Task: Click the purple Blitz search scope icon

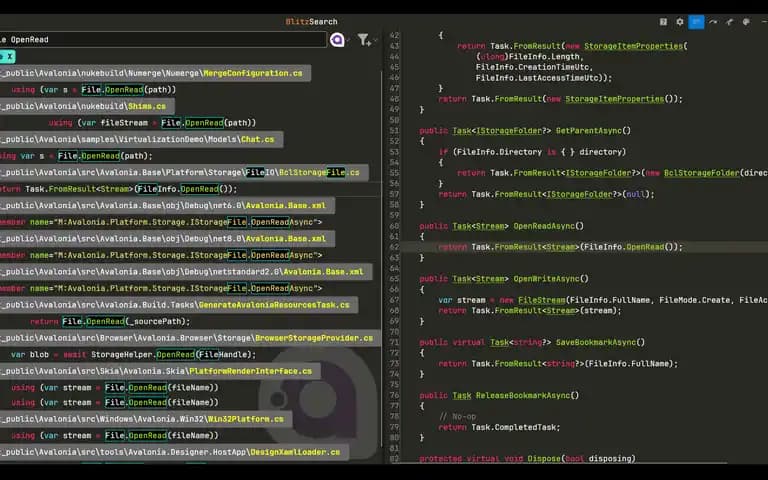Action: [337, 40]
